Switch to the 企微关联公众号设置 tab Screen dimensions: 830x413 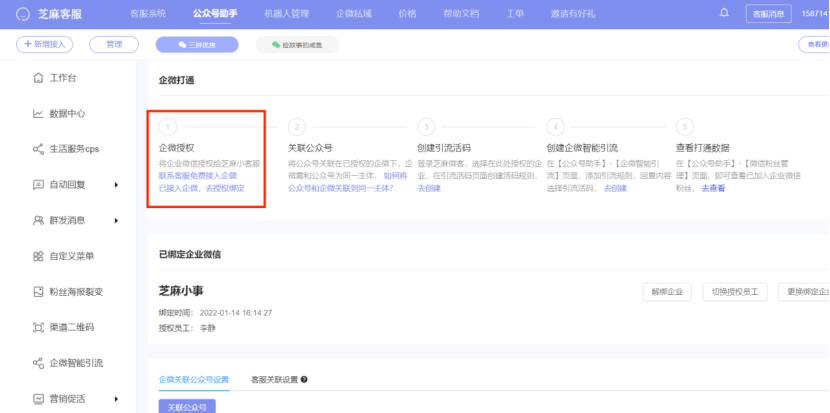(194, 380)
